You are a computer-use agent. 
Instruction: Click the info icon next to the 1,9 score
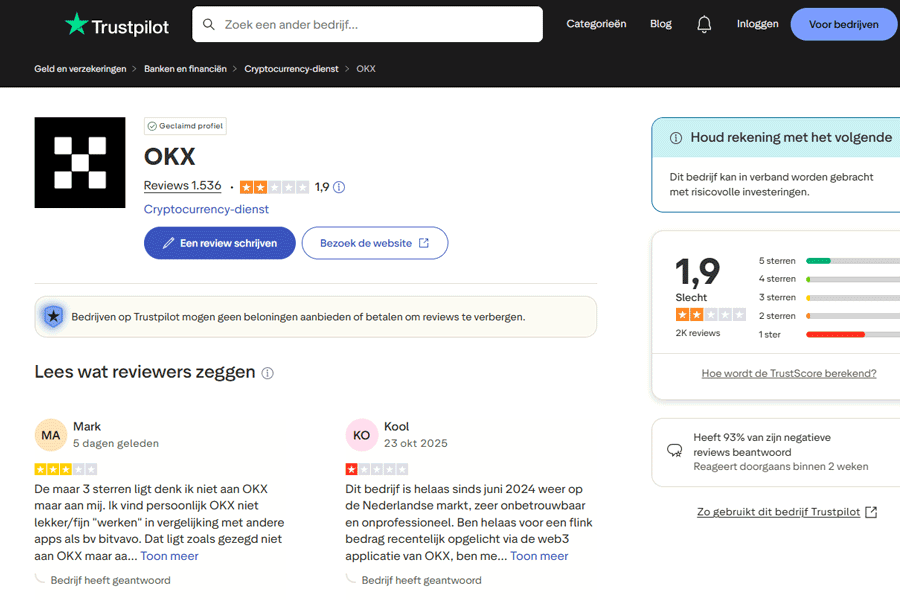point(339,187)
